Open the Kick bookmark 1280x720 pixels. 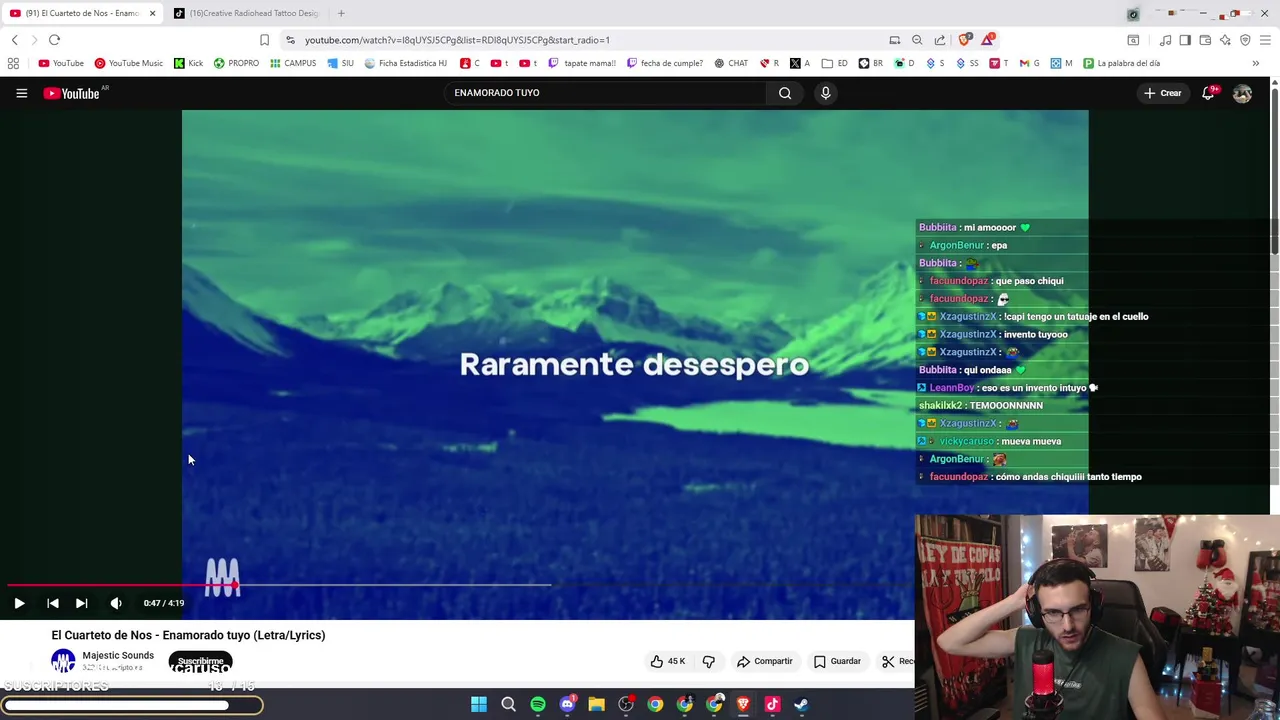188,63
